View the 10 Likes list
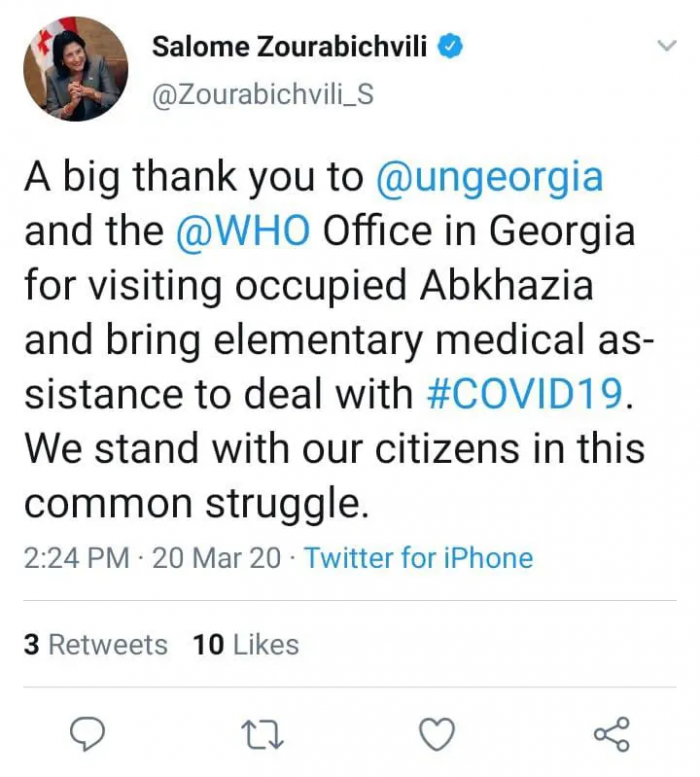700x777 pixels. [246, 645]
